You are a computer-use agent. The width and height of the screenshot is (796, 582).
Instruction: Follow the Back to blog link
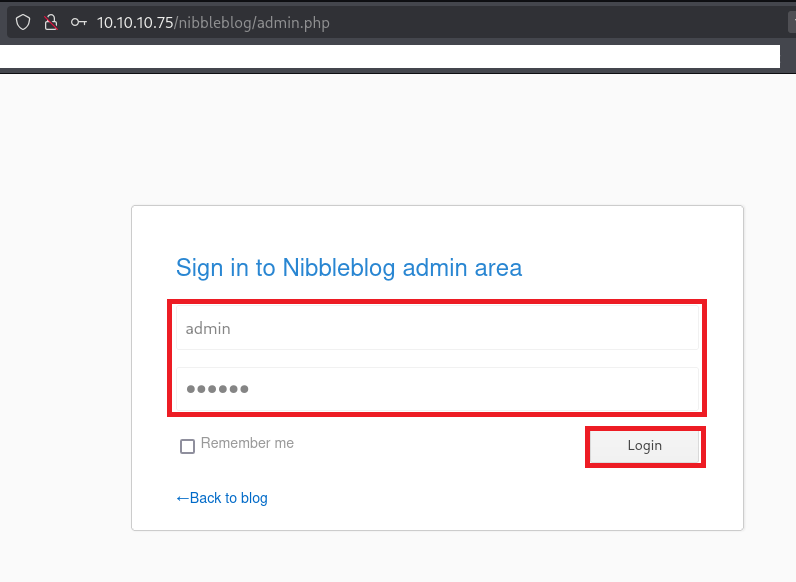point(228,498)
